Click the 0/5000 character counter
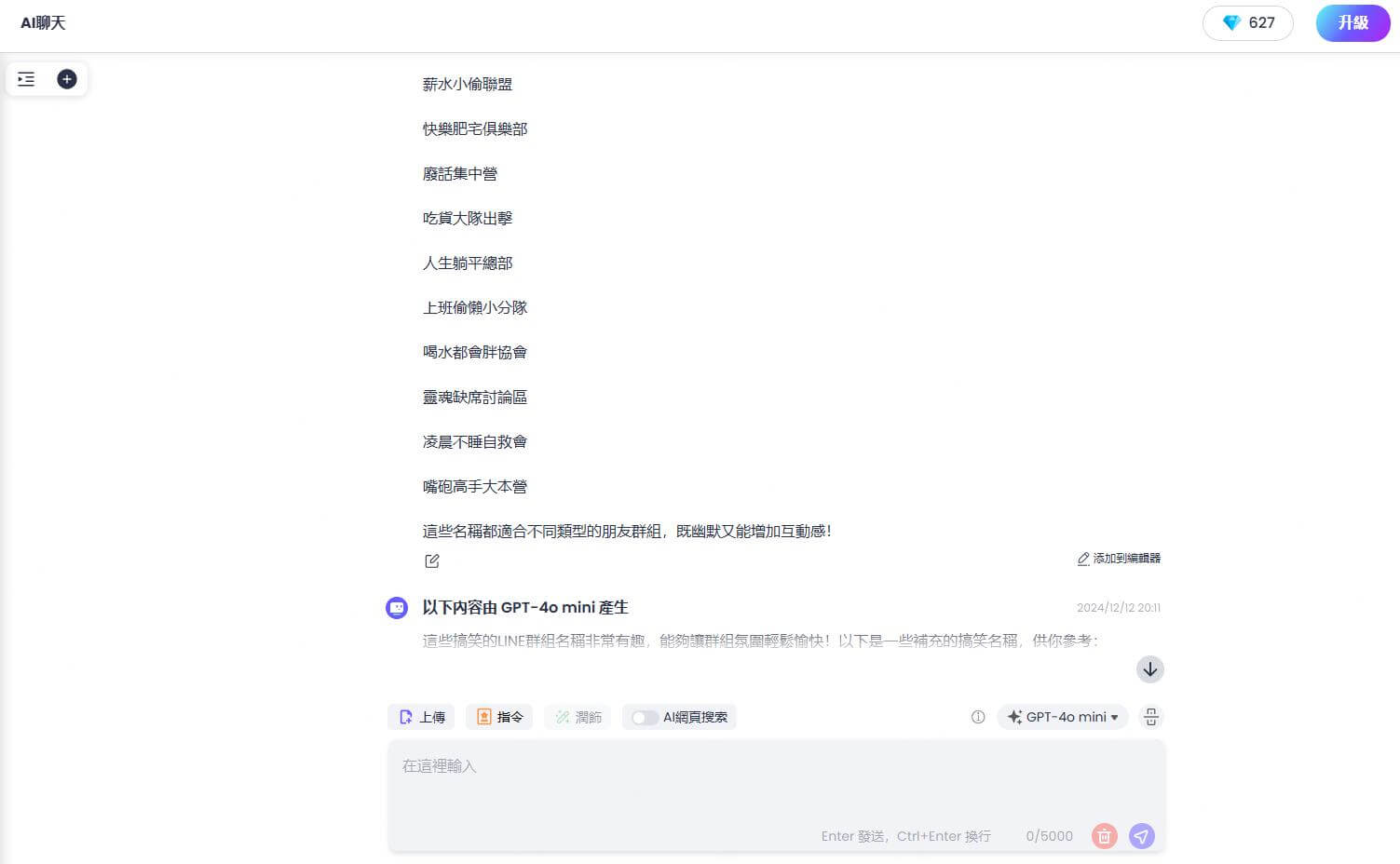 (1050, 836)
